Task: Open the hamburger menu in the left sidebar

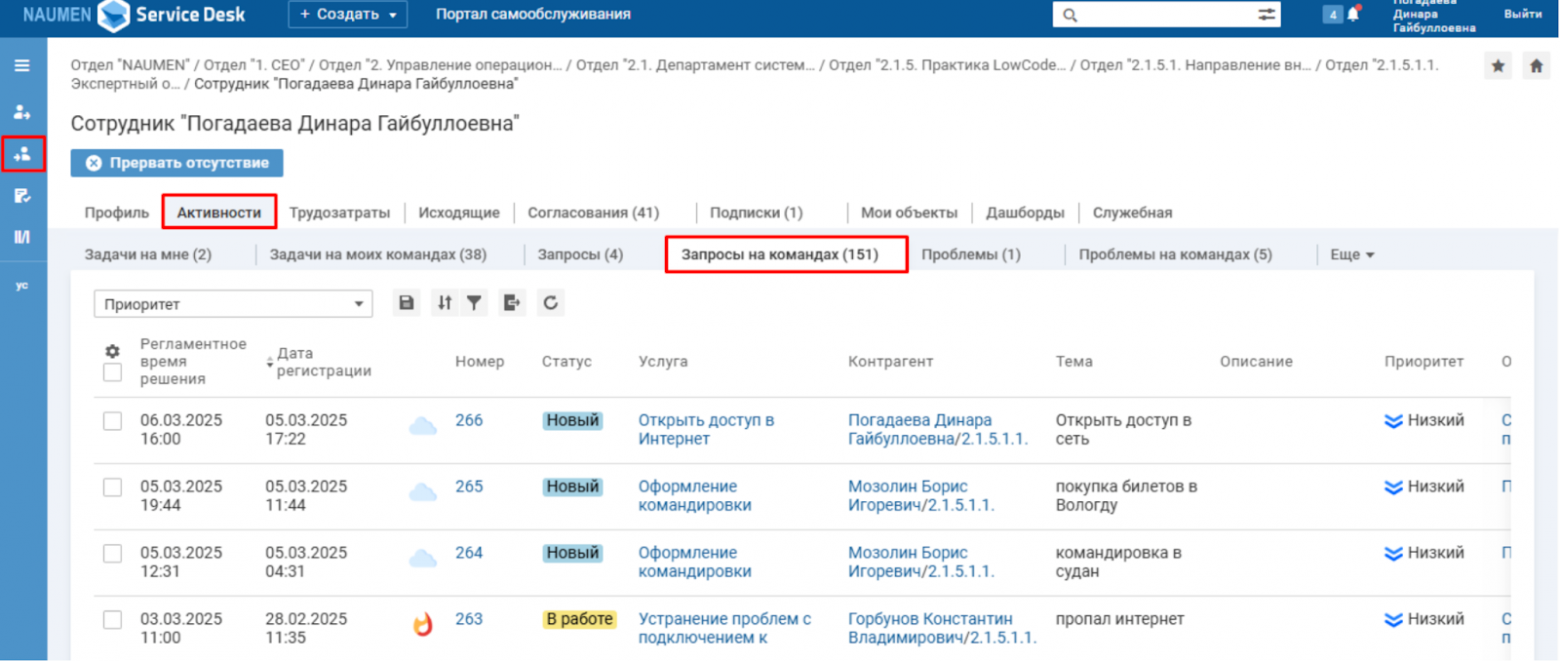Action: [22, 66]
